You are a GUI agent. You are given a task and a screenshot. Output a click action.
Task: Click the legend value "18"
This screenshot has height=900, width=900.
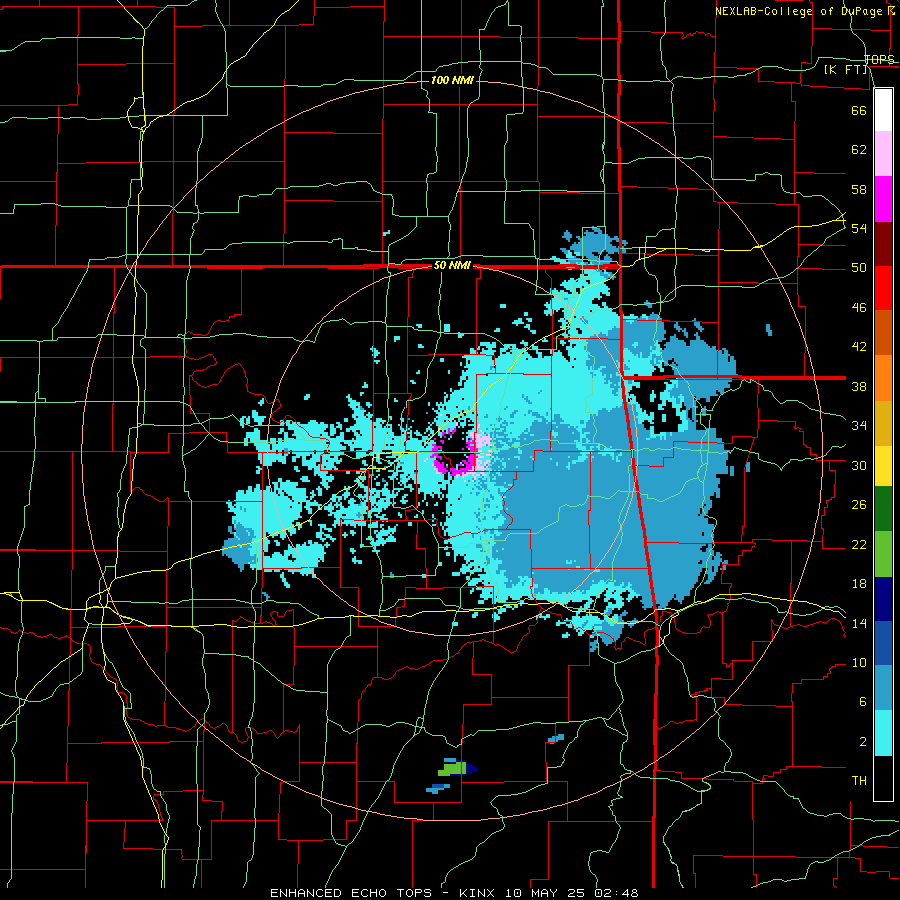(859, 584)
